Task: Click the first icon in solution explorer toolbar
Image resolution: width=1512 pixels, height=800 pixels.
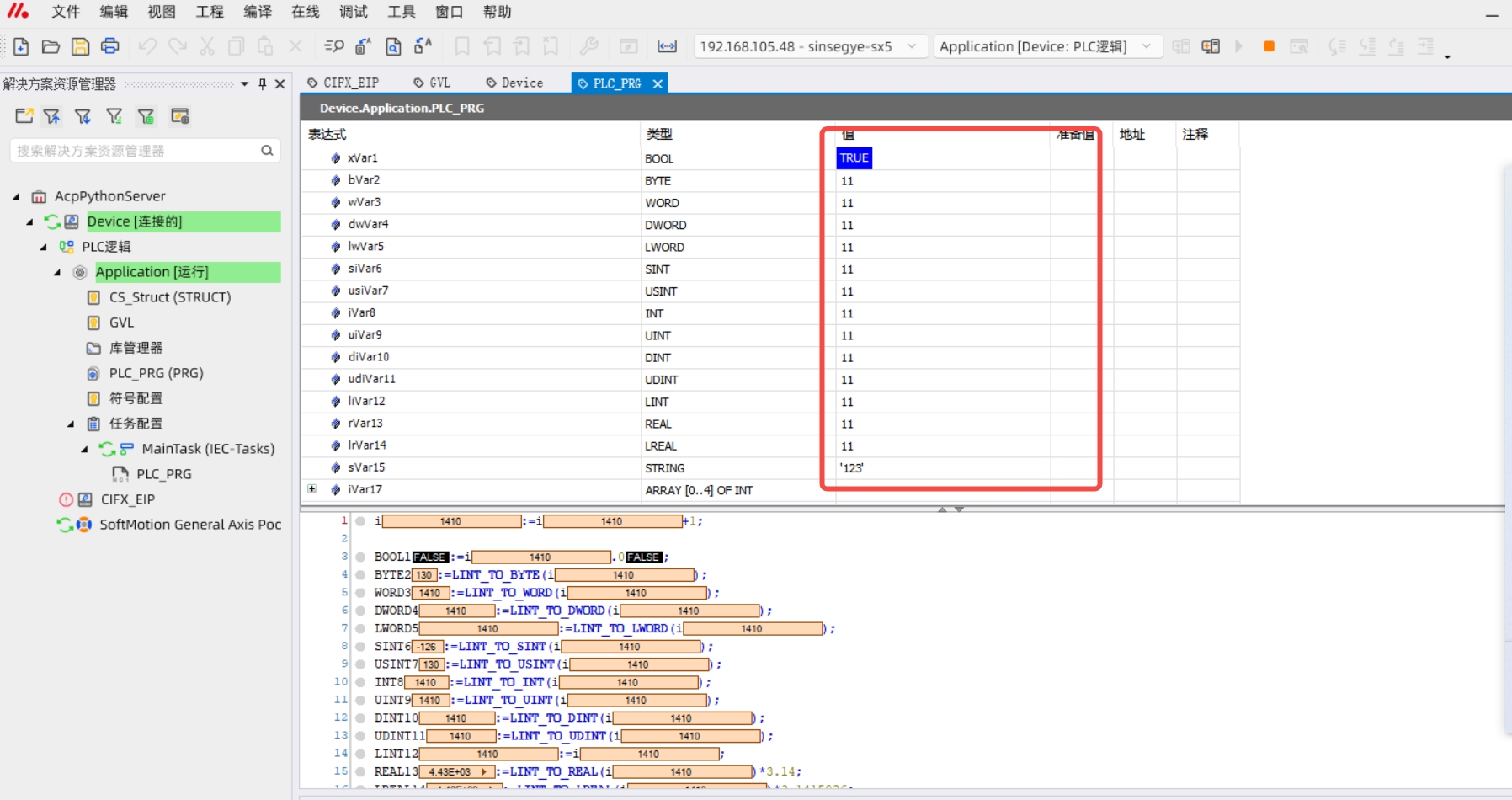Action: (24, 116)
